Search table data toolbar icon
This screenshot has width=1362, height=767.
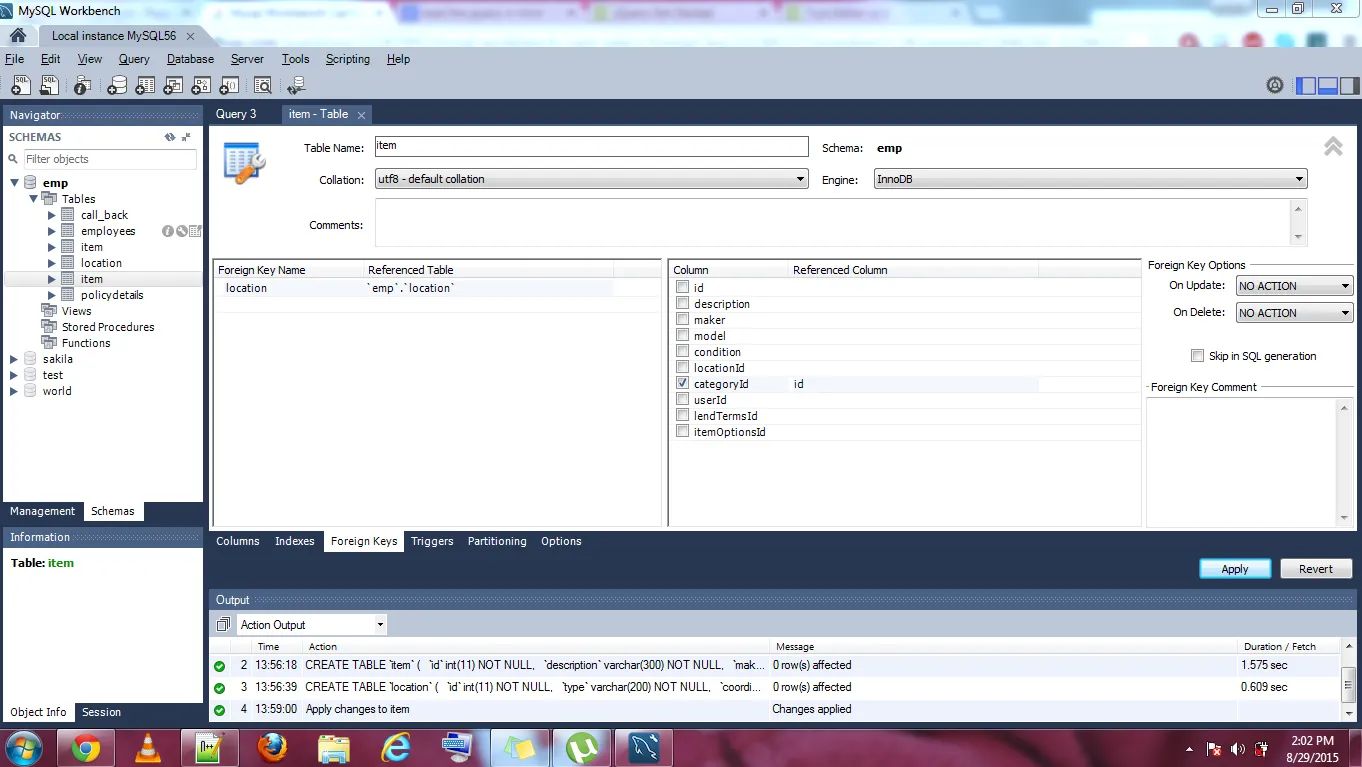coord(263,85)
